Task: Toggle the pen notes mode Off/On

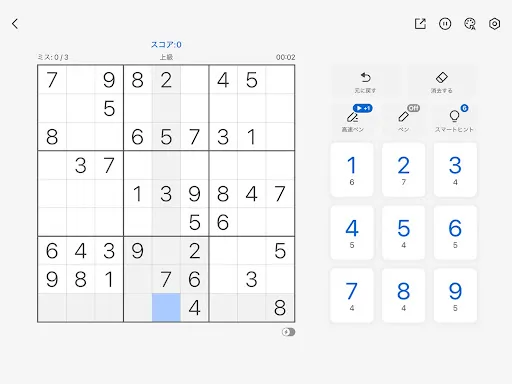Action: (x=403, y=119)
